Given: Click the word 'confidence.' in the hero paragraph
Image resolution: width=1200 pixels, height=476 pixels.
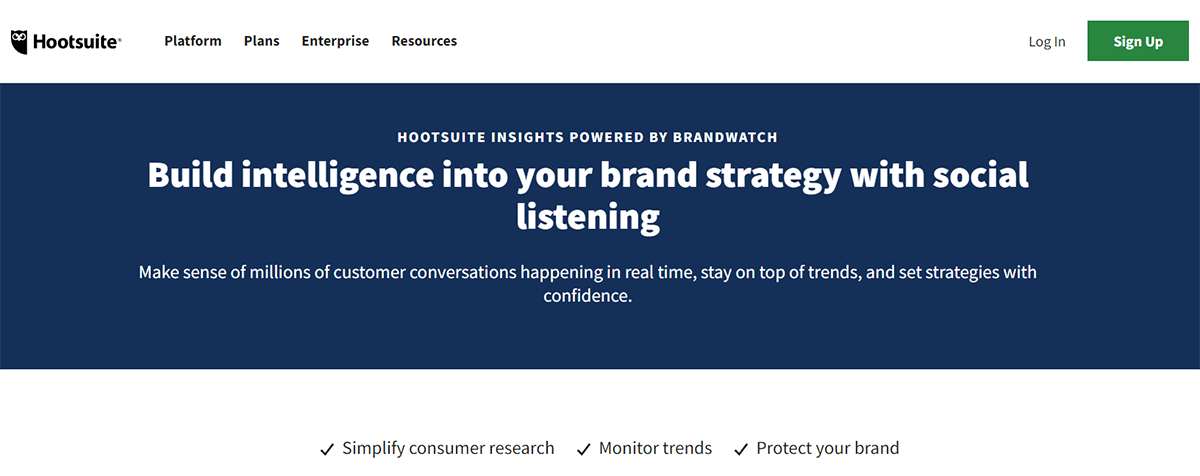Looking at the screenshot, I should click(x=588, y=297).
